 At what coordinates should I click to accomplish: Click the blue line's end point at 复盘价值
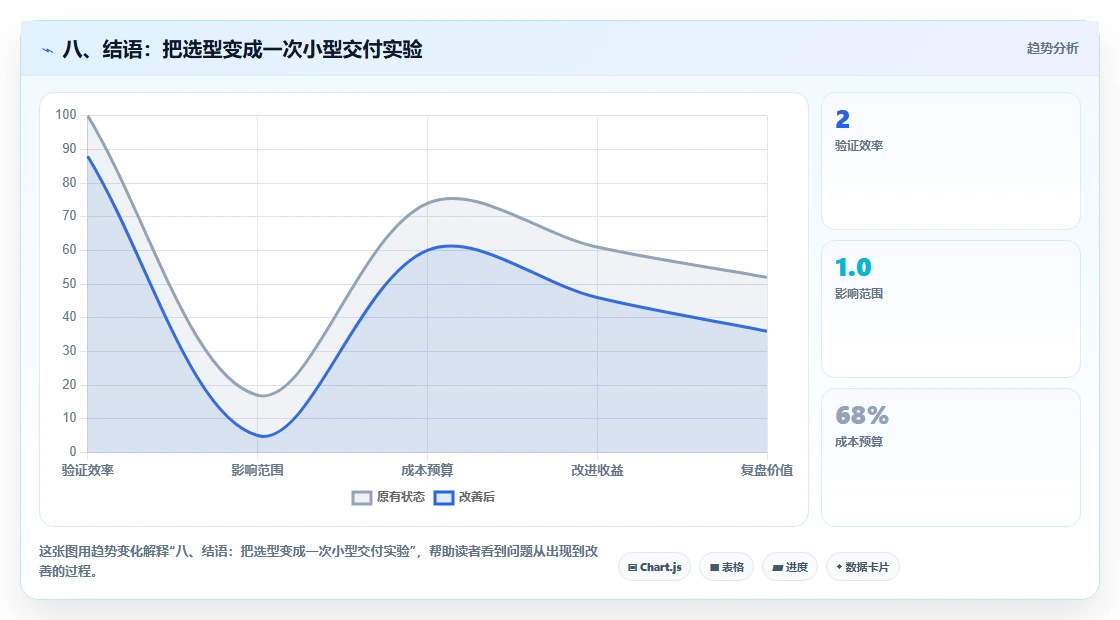(x=766, y=331)
